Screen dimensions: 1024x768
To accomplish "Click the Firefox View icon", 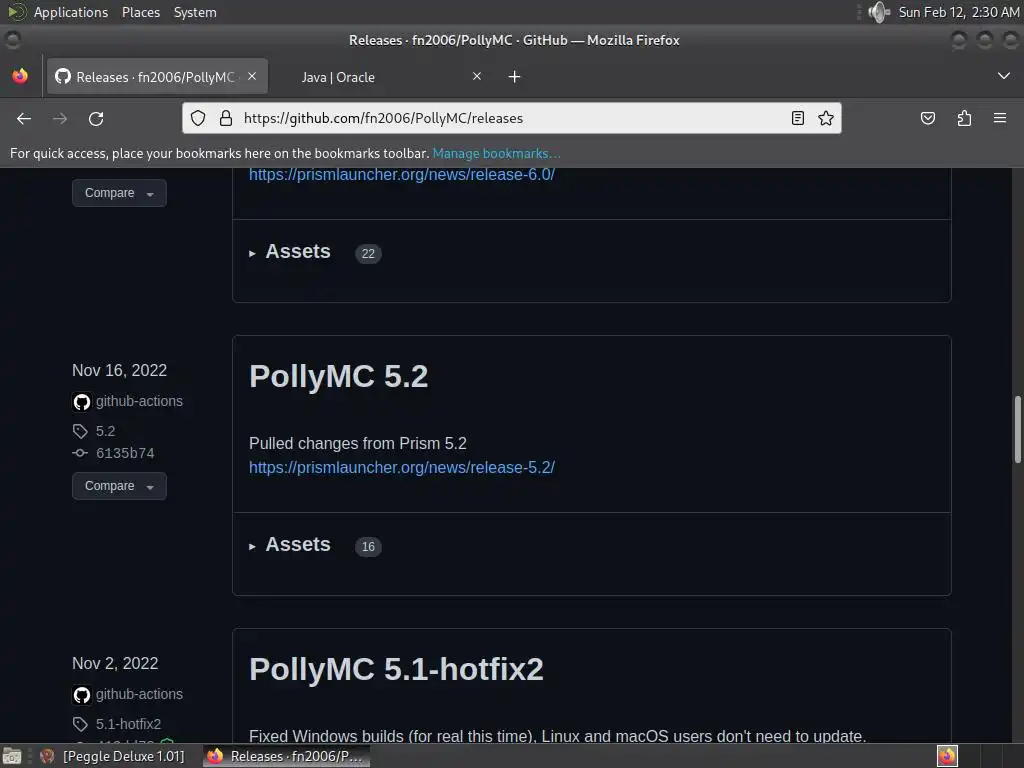I will [20, 76].
